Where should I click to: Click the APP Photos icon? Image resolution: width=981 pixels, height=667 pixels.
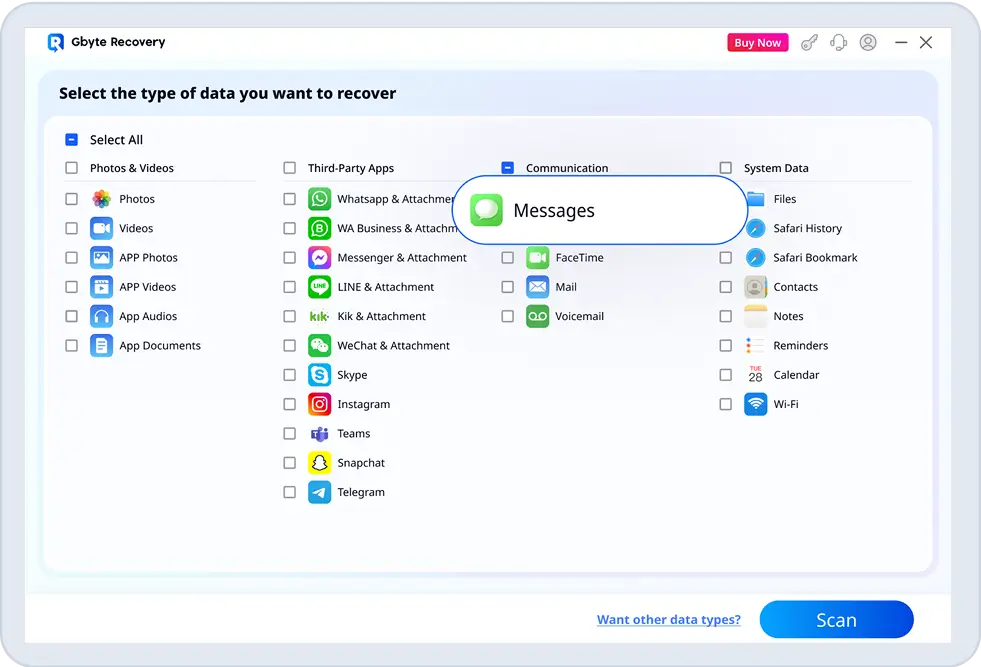[x=101, y=258]
